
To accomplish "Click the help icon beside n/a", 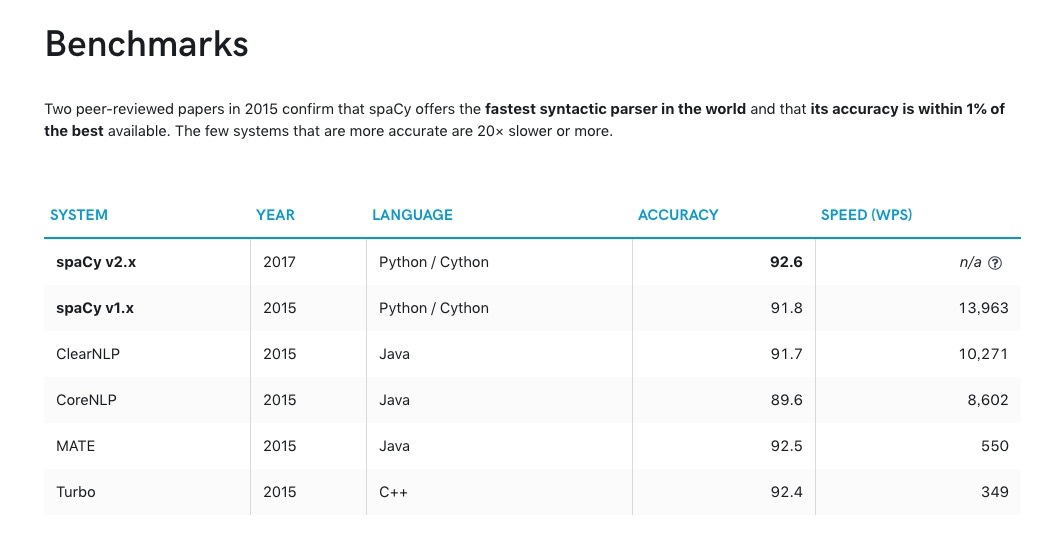I will (x=995, y=263).
